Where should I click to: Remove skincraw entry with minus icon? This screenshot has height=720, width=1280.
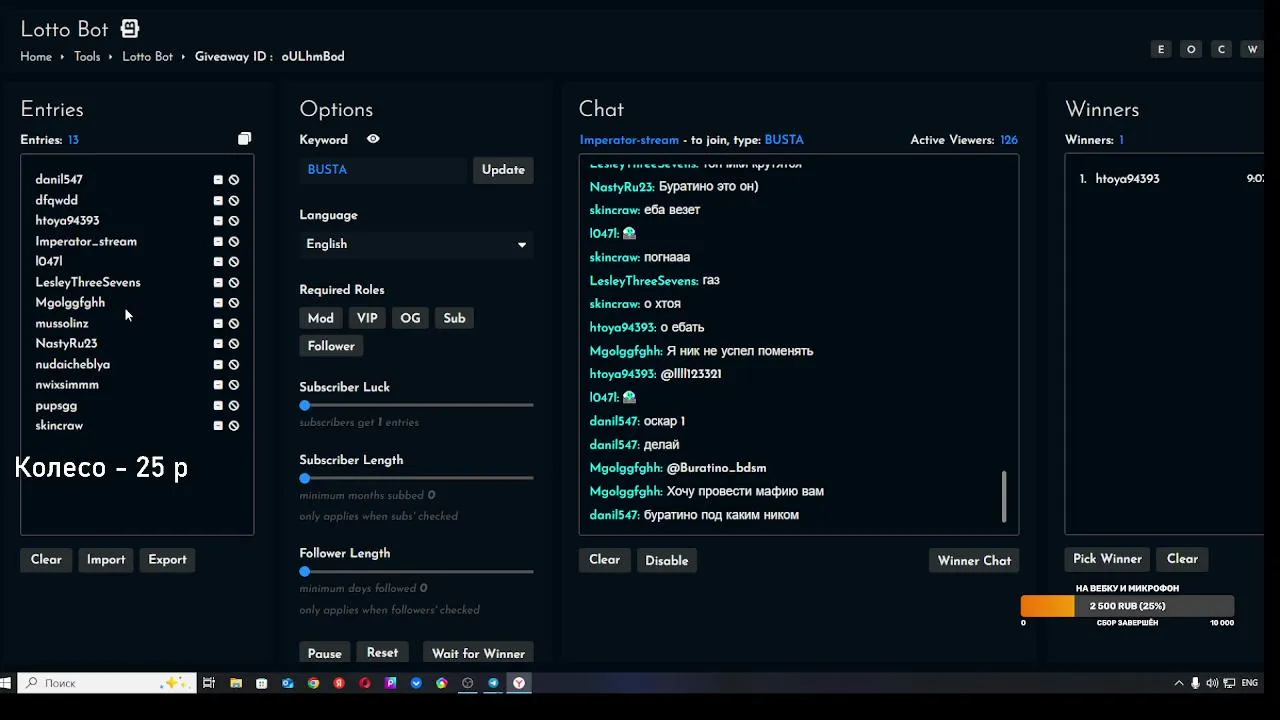pyautogui.click(x=218, y=426)
